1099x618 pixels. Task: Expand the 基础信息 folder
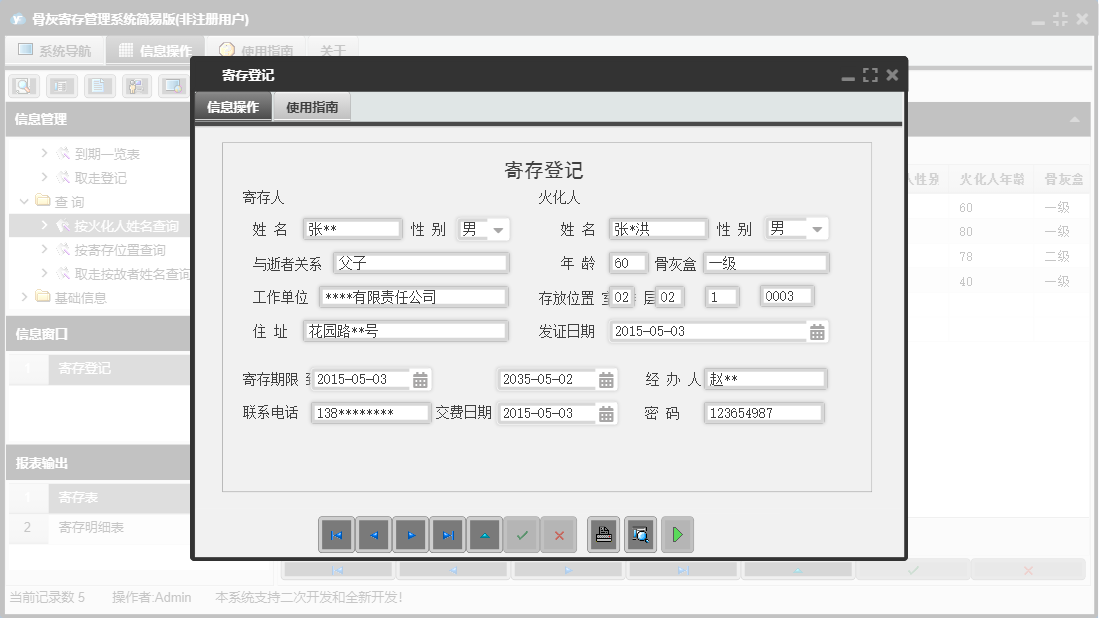[x=26, y=297]
